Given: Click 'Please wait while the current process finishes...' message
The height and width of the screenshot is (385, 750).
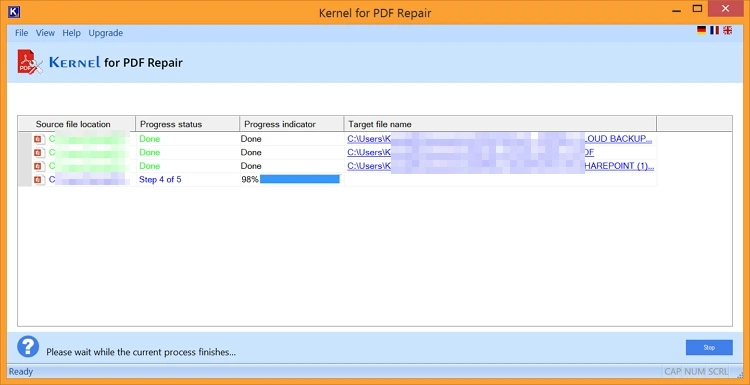Looking at the screenshot, I should (x=141, y=352).
